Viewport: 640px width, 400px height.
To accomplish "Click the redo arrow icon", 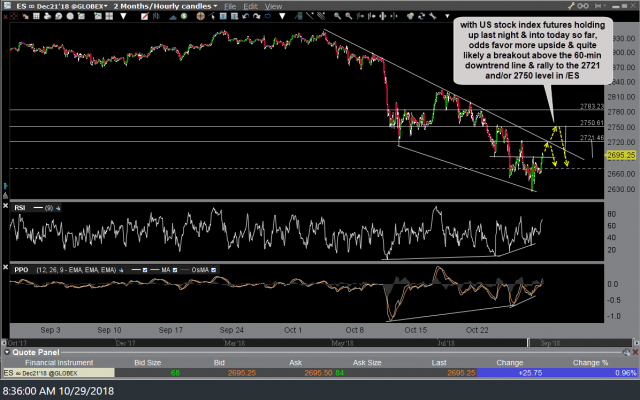I will 256,16.
